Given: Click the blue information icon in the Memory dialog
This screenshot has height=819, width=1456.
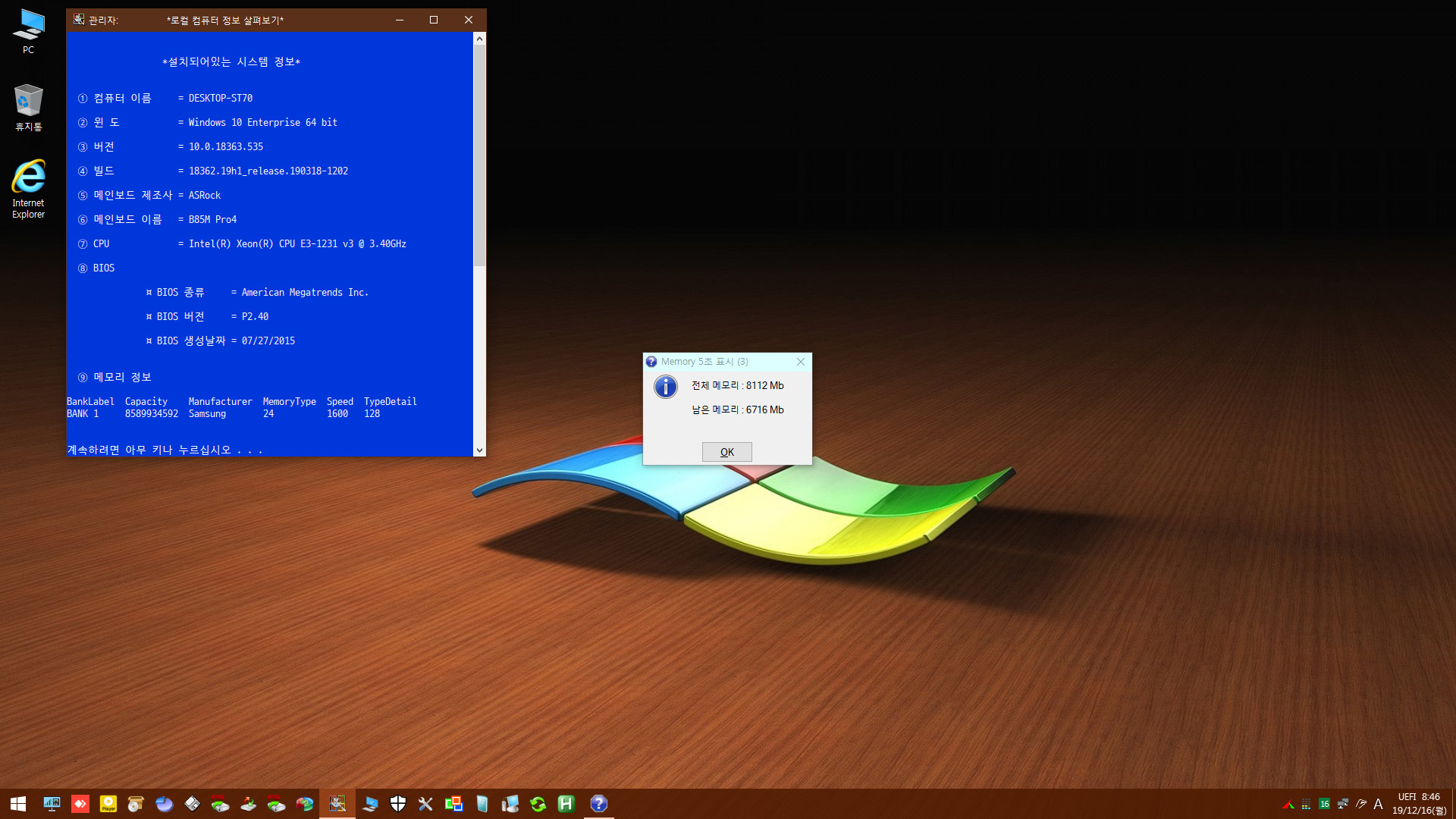Looking at the screenshot, I should click(666, 387).
